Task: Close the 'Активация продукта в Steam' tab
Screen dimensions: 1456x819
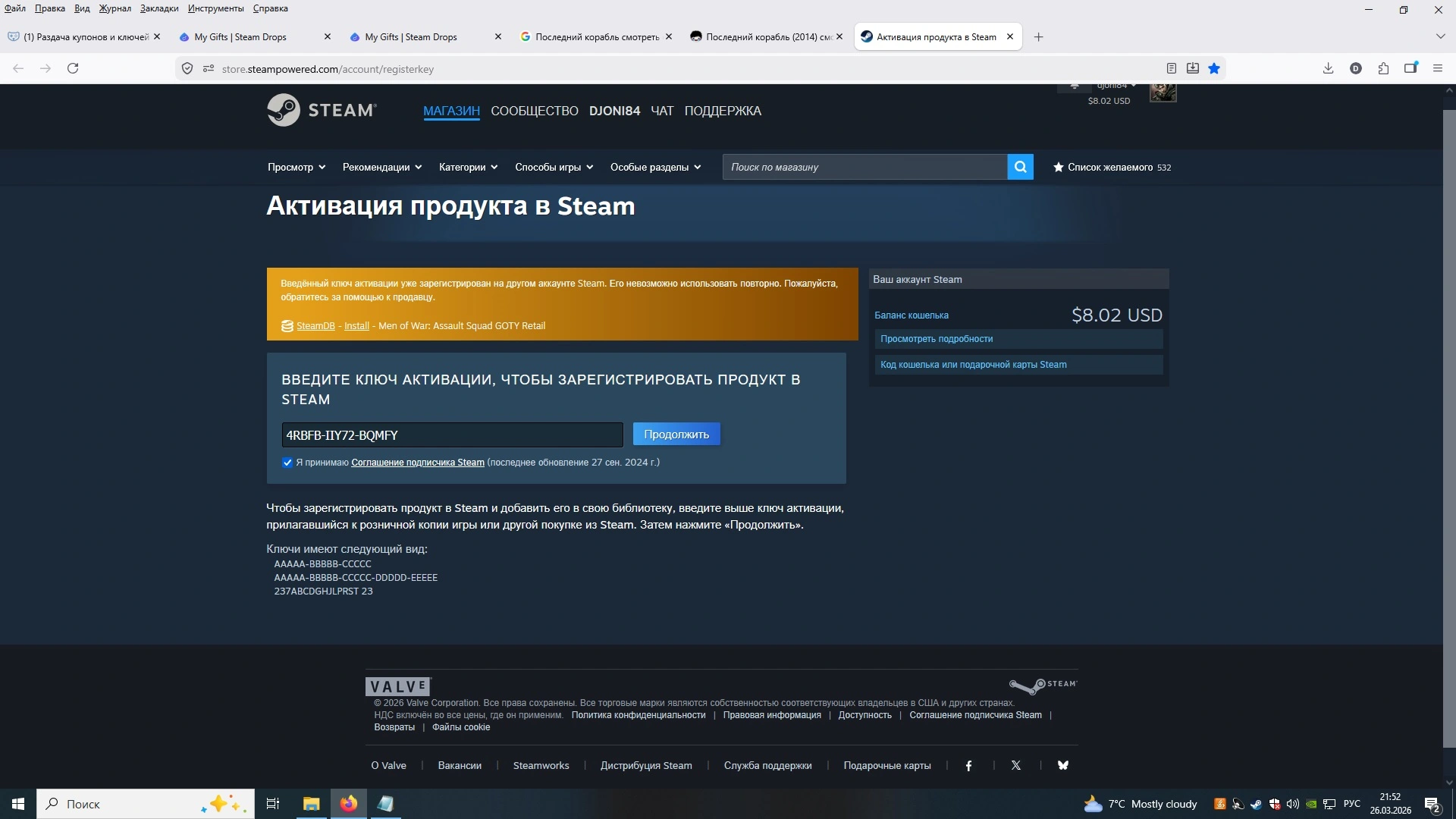Action: point(1010,36)
